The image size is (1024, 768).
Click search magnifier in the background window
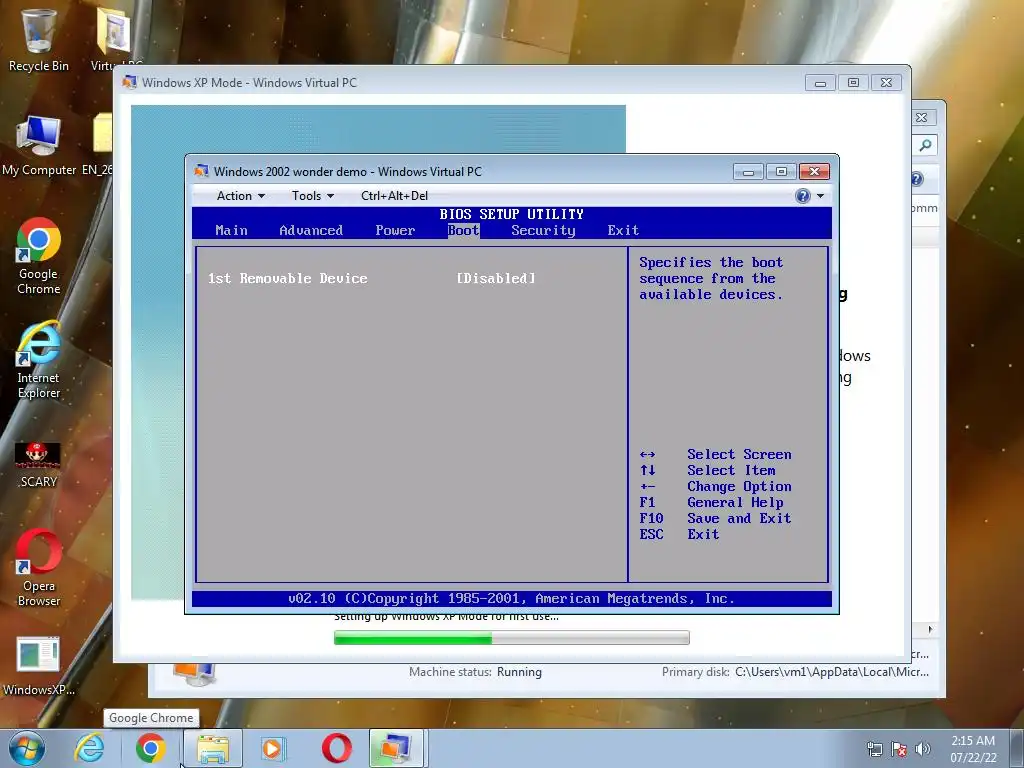(x=925, y=145)
